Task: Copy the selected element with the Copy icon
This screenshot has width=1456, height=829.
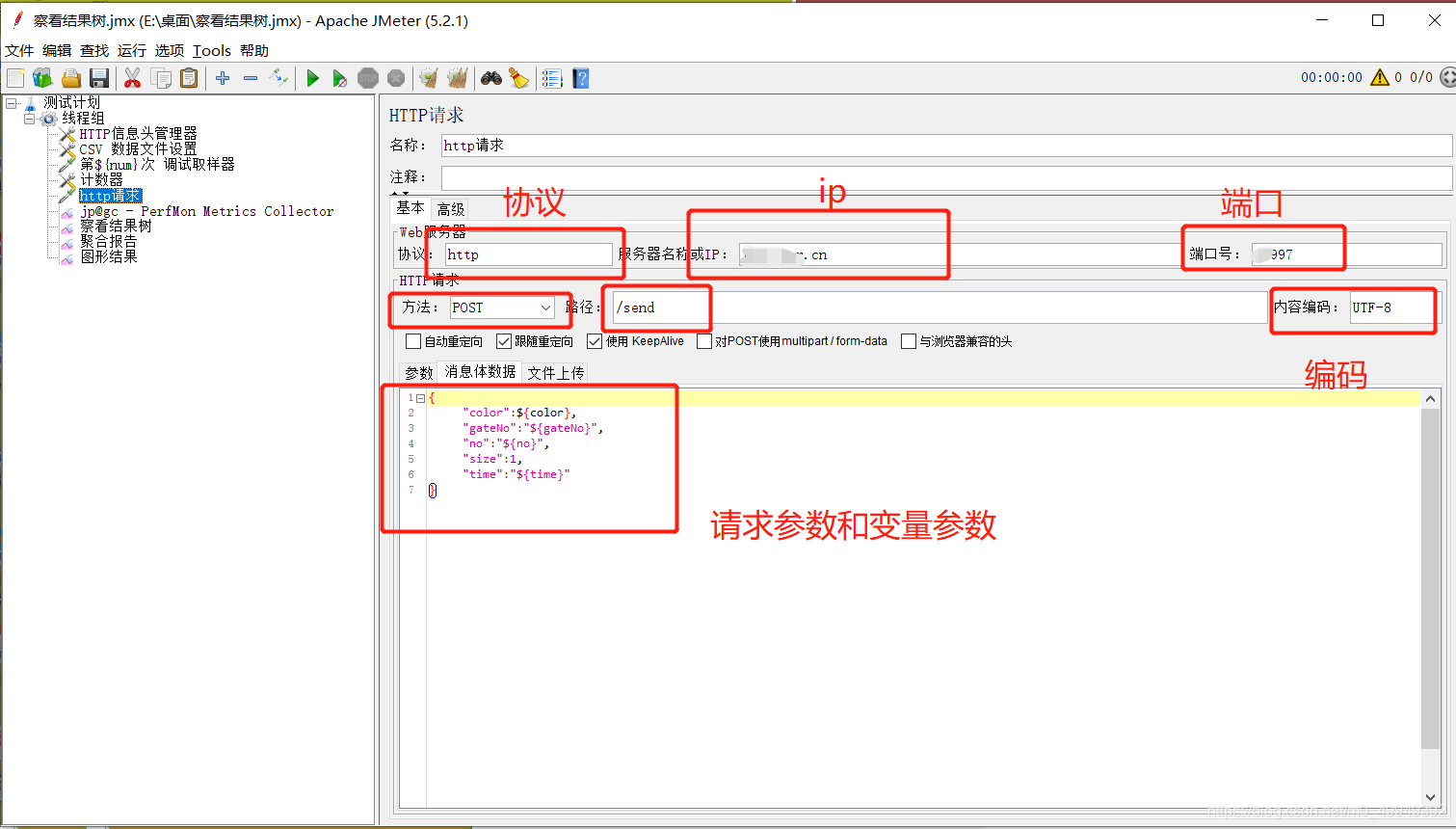Action: [161, 78]
